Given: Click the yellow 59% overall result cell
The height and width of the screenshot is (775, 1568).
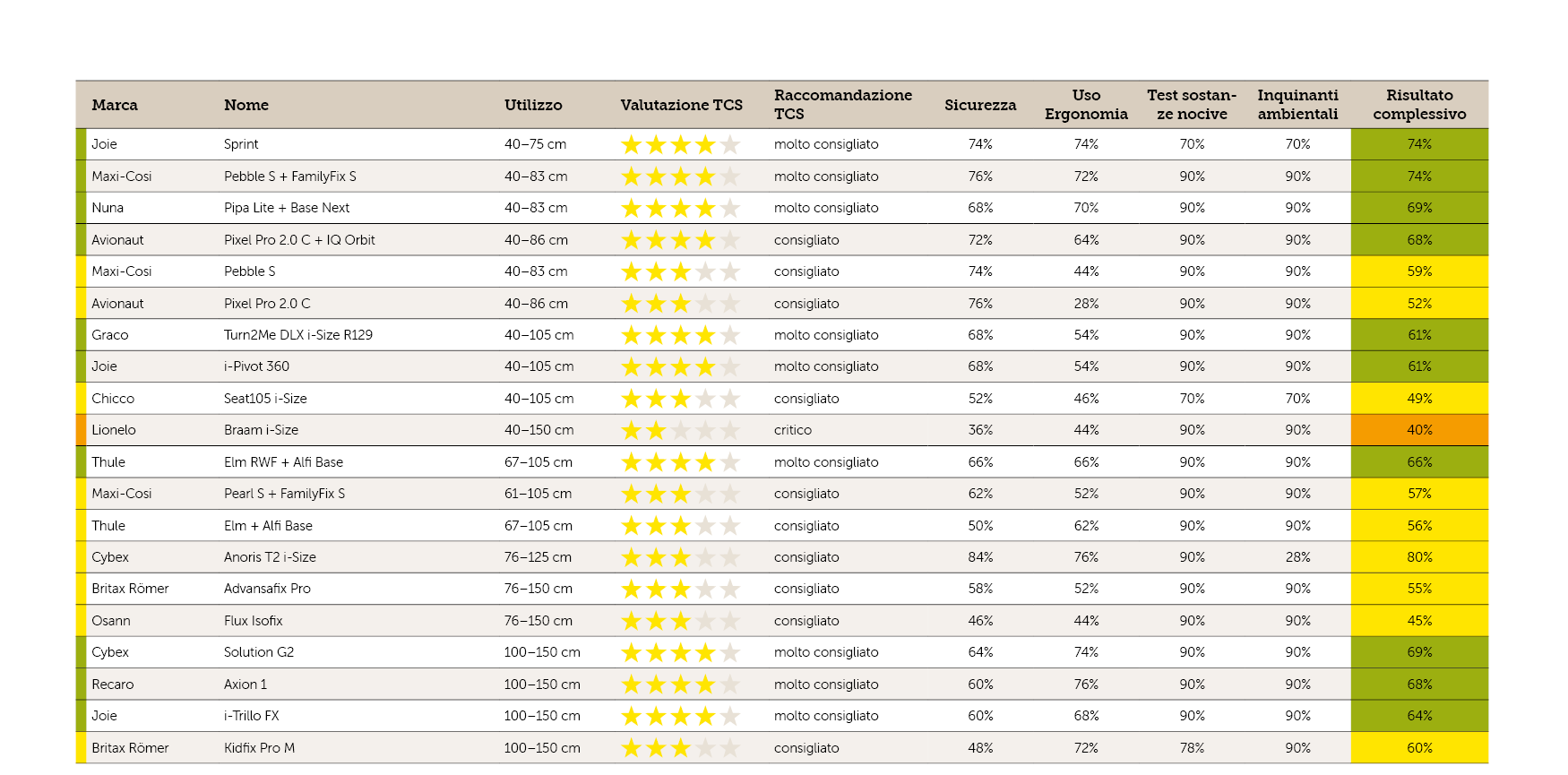Looking at the screenshot, I should (x=1419, y=271).
